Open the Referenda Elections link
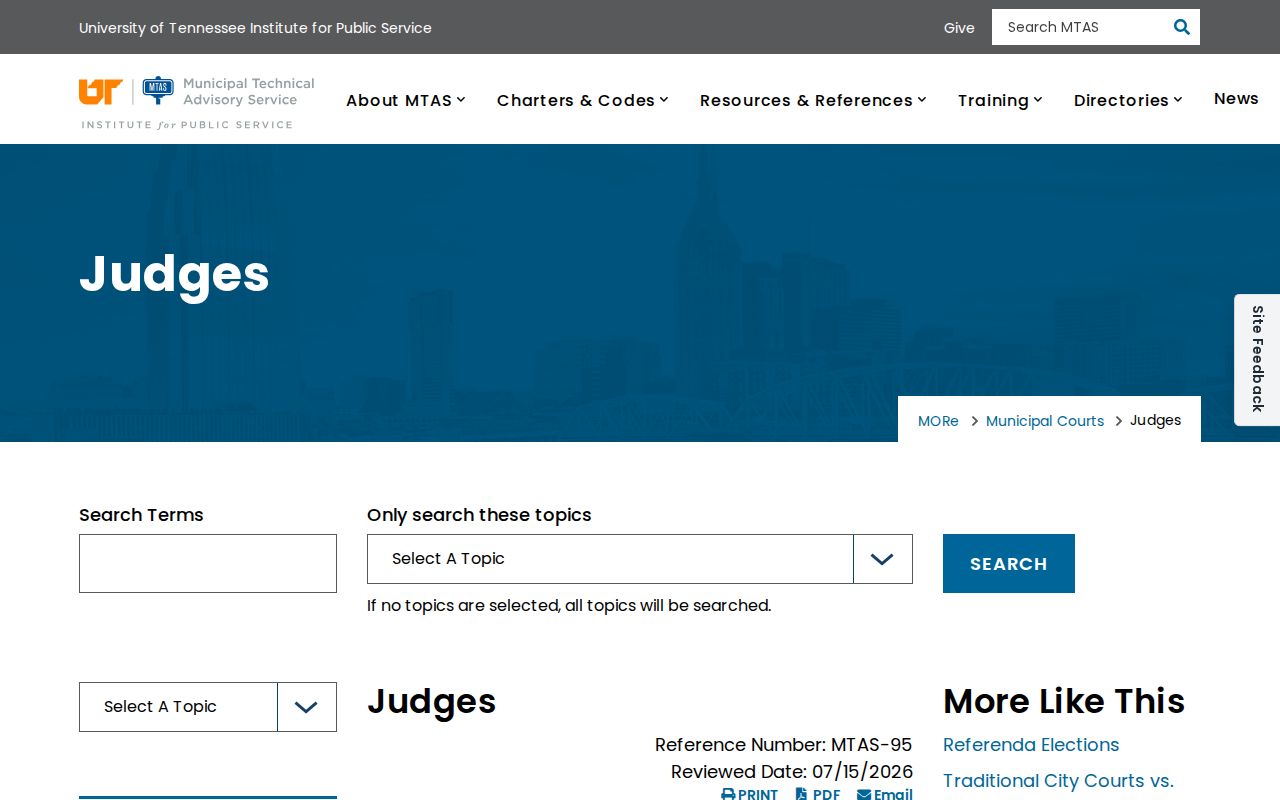 (1031, 745)
